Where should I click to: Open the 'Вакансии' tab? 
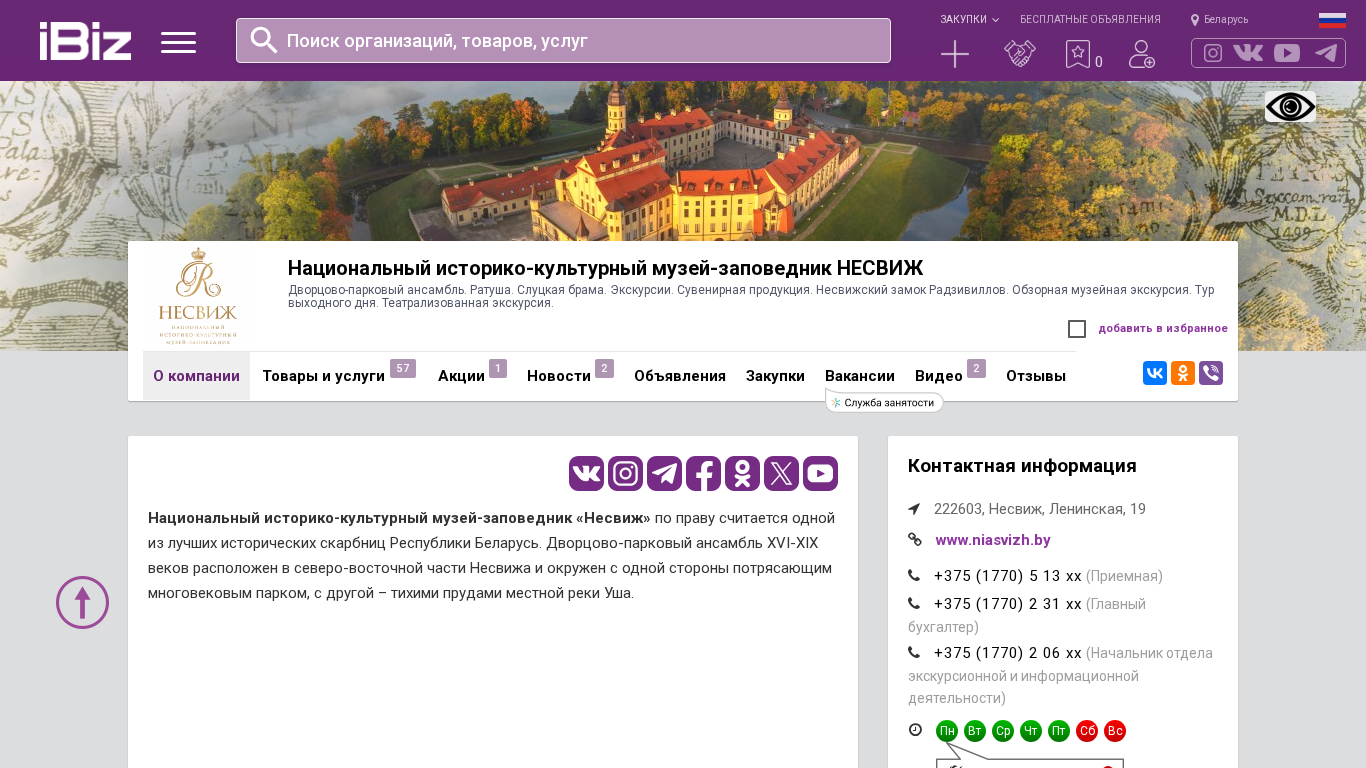[860, 376]
